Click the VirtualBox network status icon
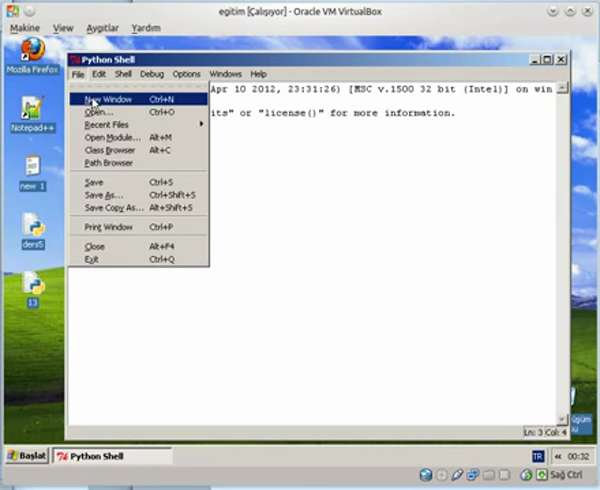This screenshot has height=490, width=600. pyautogui.click(x=473, y=475)
